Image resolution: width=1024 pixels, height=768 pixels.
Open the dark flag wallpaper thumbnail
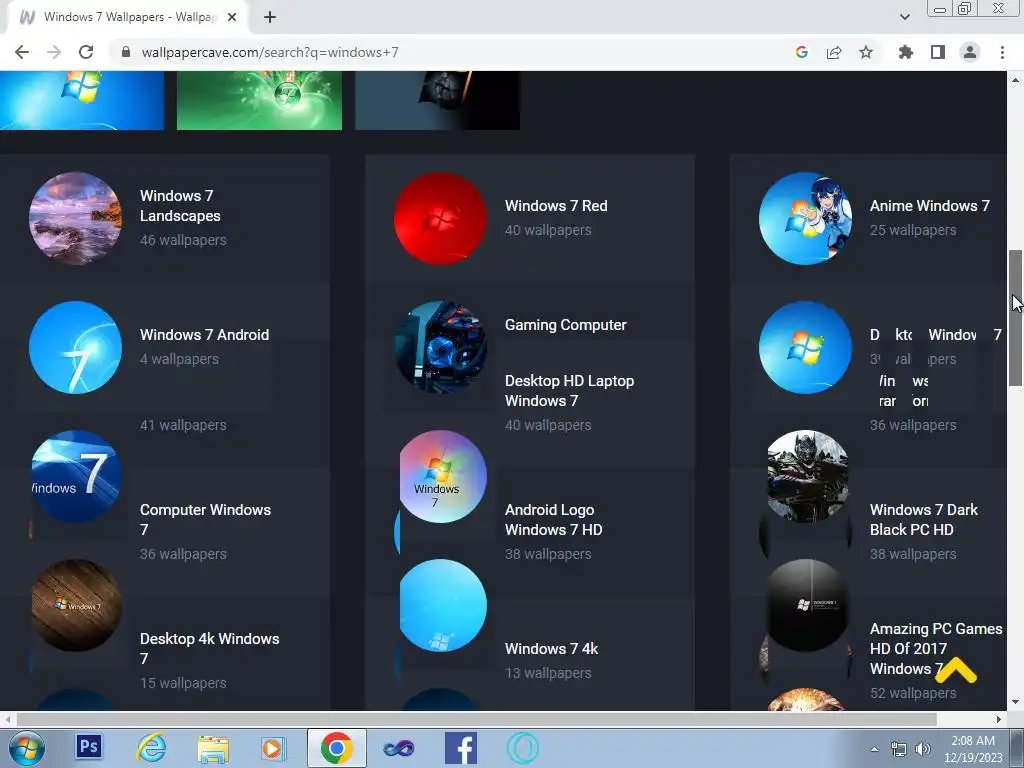[437, 100]
